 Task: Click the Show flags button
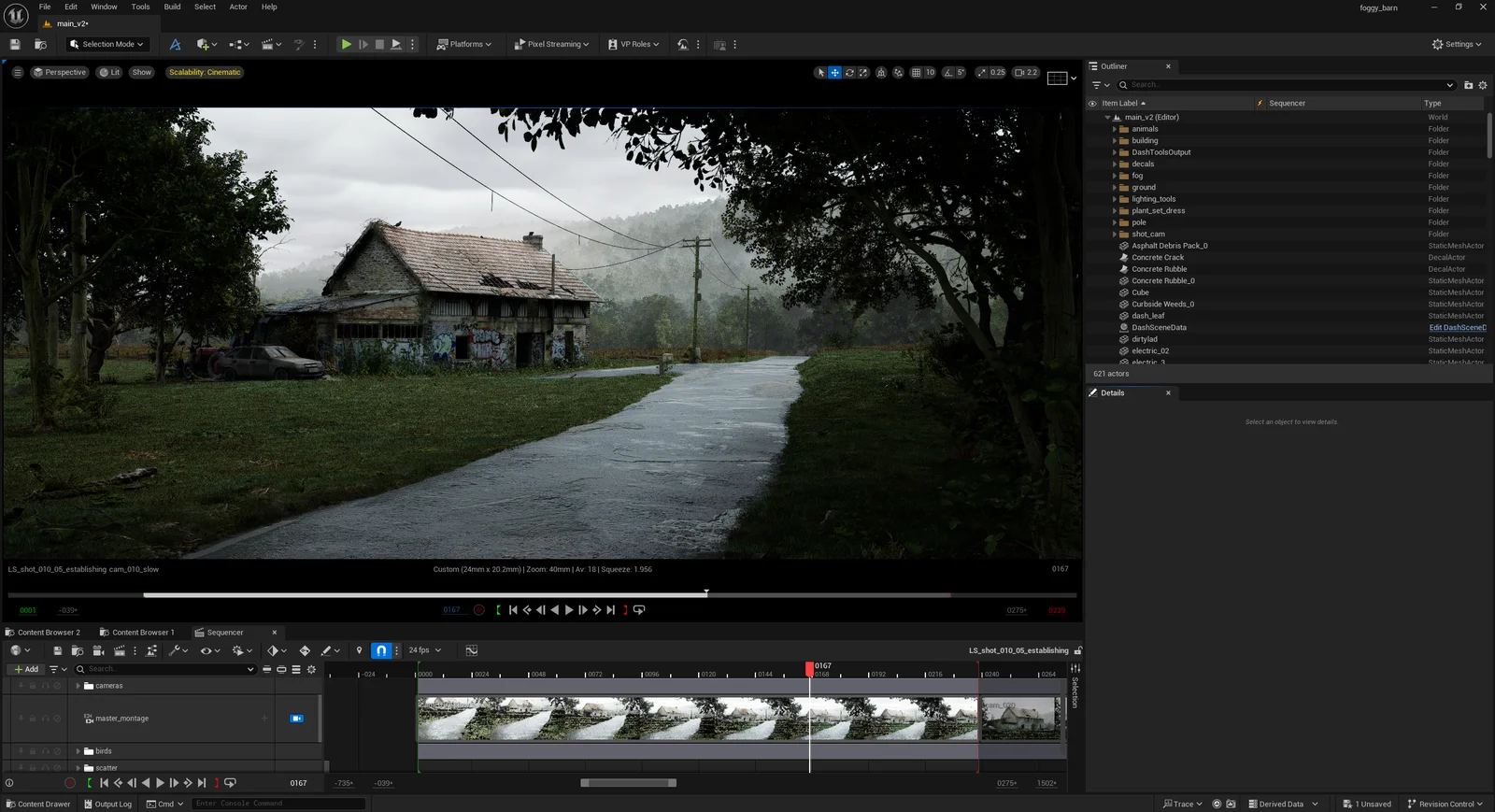click(141, 72)
